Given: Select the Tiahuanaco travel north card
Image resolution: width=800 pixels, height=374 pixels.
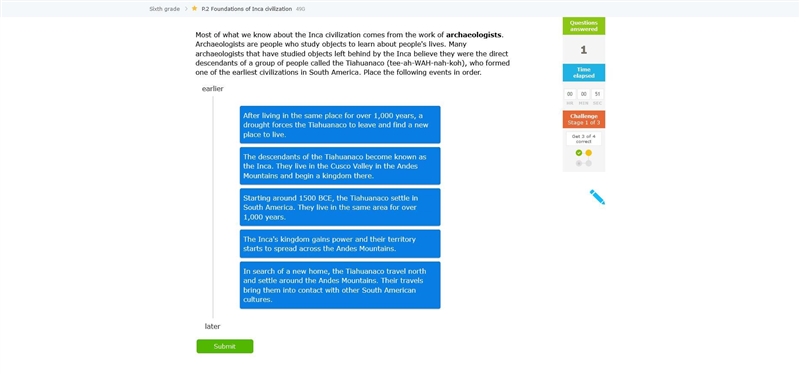Looking at the screenshot, I should [x=340, y=285].
